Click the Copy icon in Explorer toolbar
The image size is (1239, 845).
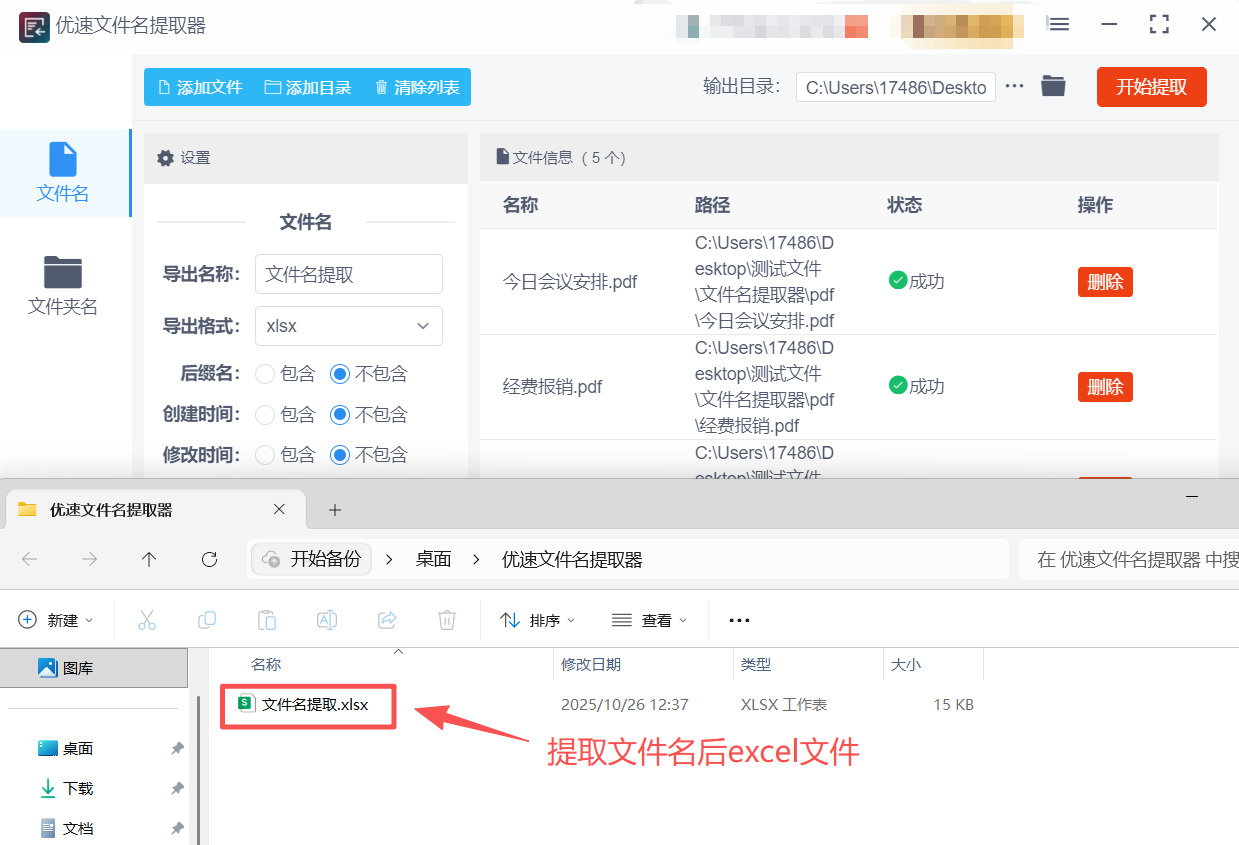pos(207,620)
